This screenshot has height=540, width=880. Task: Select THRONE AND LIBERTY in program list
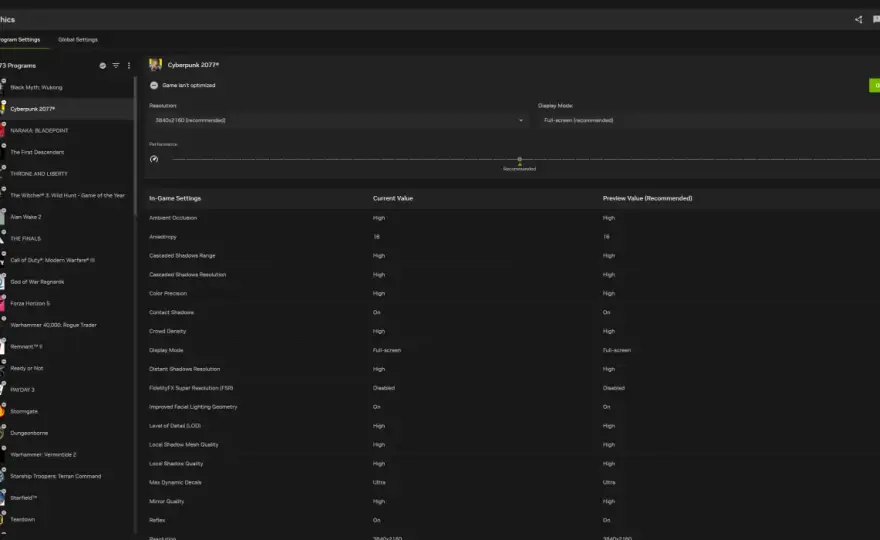[67, 174]
